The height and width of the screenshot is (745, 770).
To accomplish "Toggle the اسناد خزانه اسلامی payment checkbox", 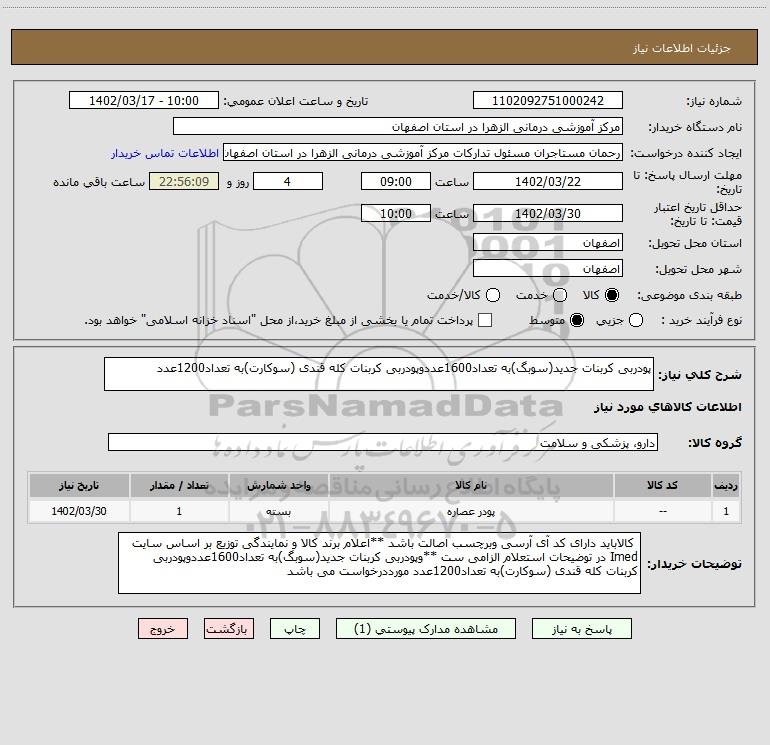I will click(485, 320).
